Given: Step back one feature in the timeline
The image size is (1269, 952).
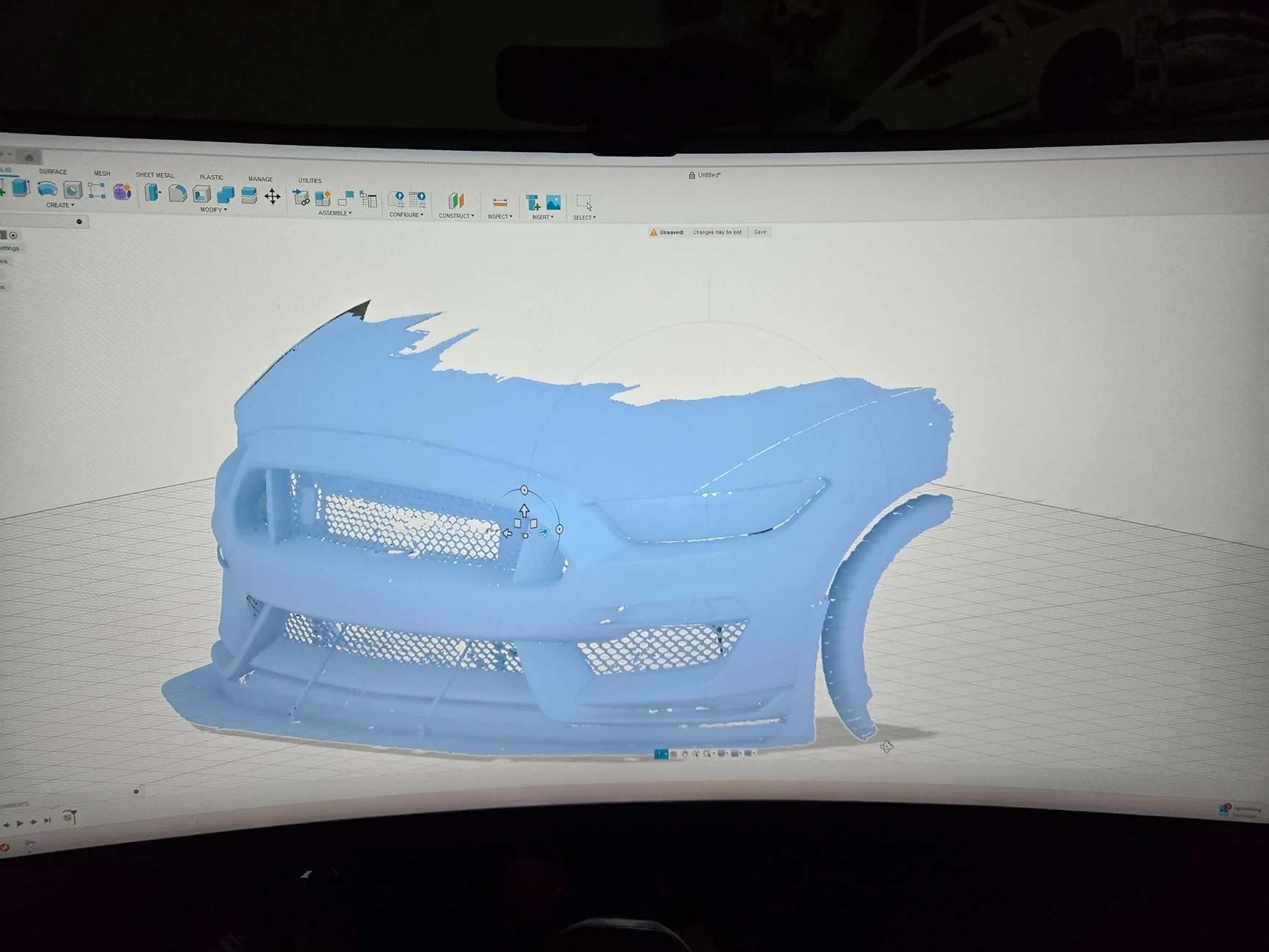Looking at the screenshot, I should click(7, 825).
